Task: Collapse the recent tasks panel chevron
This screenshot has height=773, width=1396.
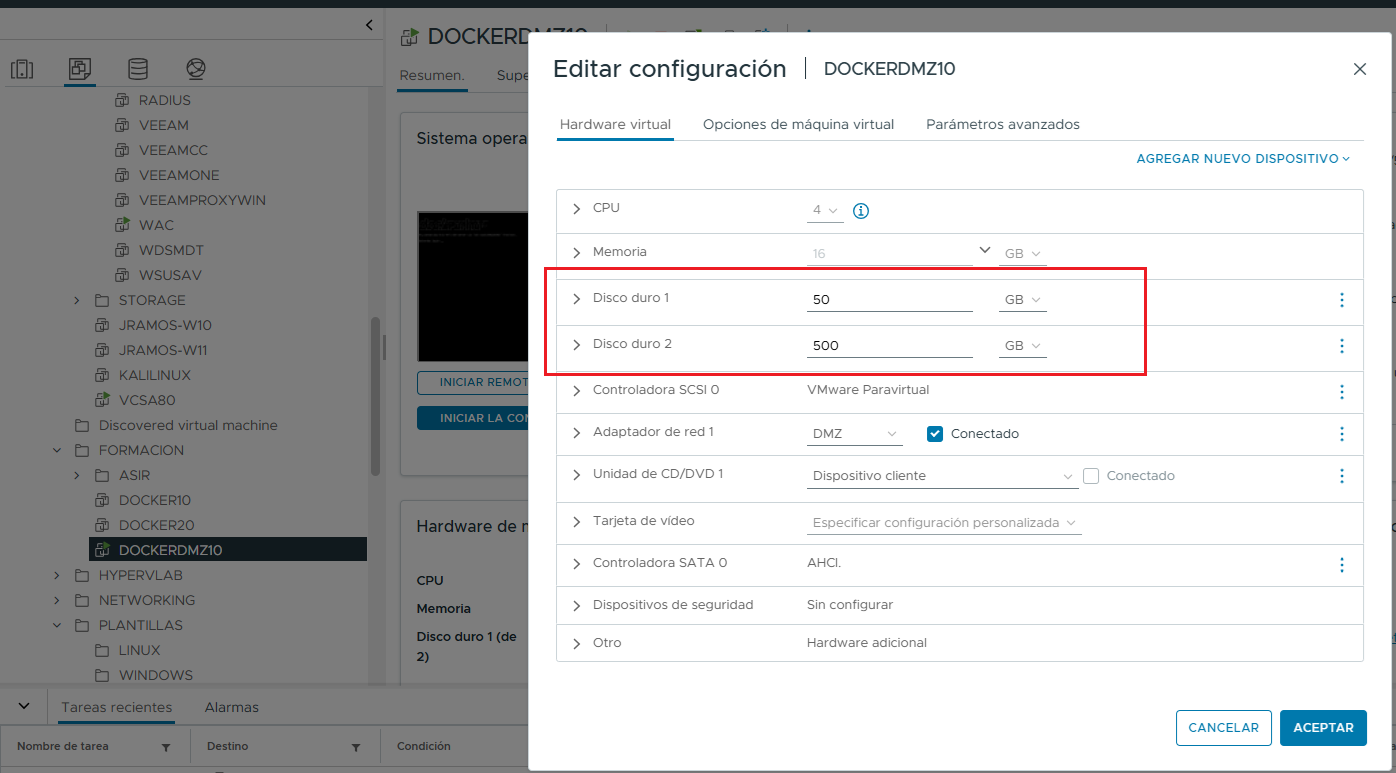Action: point(24,706)
